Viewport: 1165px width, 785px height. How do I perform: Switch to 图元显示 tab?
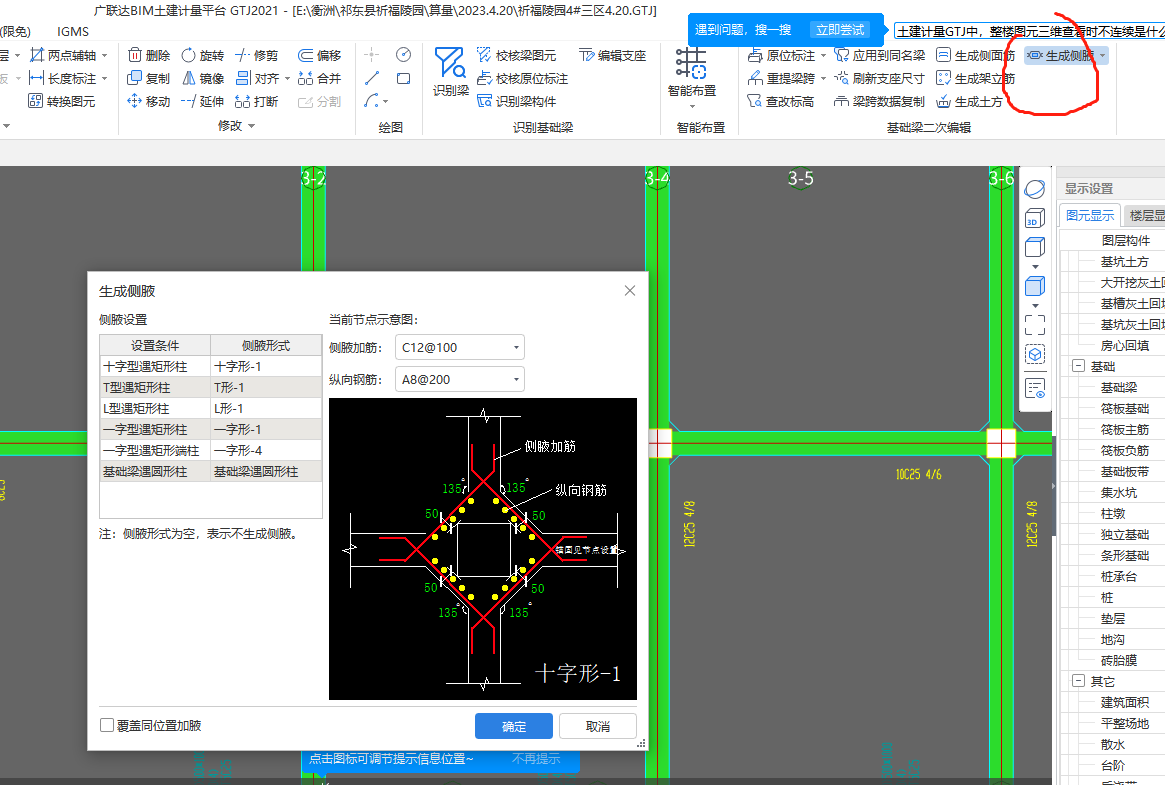(1090, 215)
